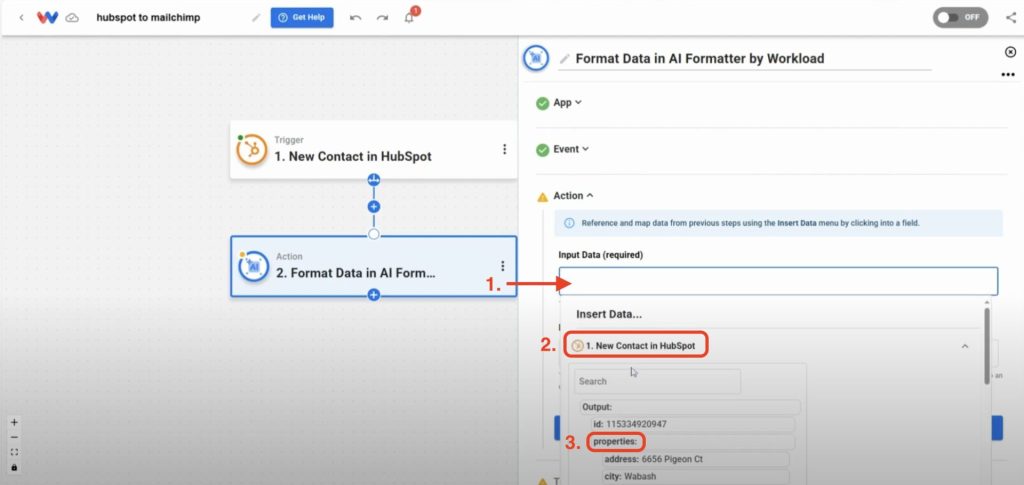The height and width of the screenshot is (485, 1024).
Task: Select the Output: entry
Action: point(690,407)
